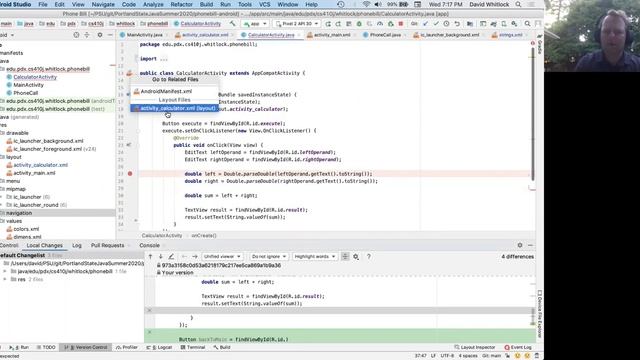Open the Do not ignore dropdown
Image resolution: width=640 pixels, height=360 pixels.
point(269,257)
